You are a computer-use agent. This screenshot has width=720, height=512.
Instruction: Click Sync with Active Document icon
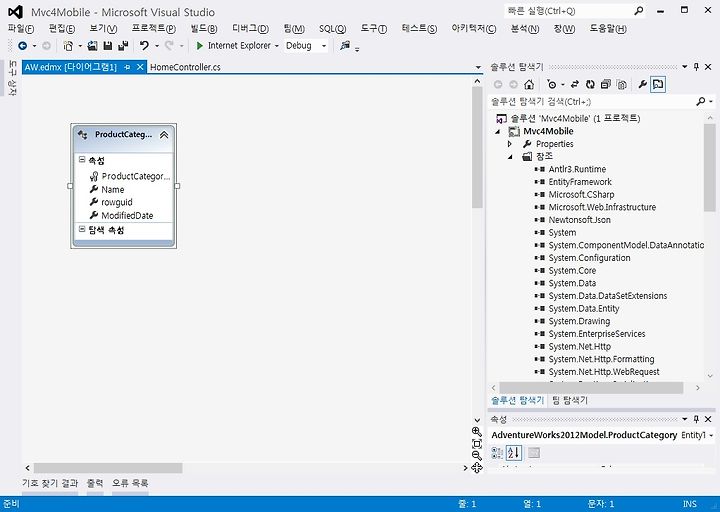tap(574, 84)
